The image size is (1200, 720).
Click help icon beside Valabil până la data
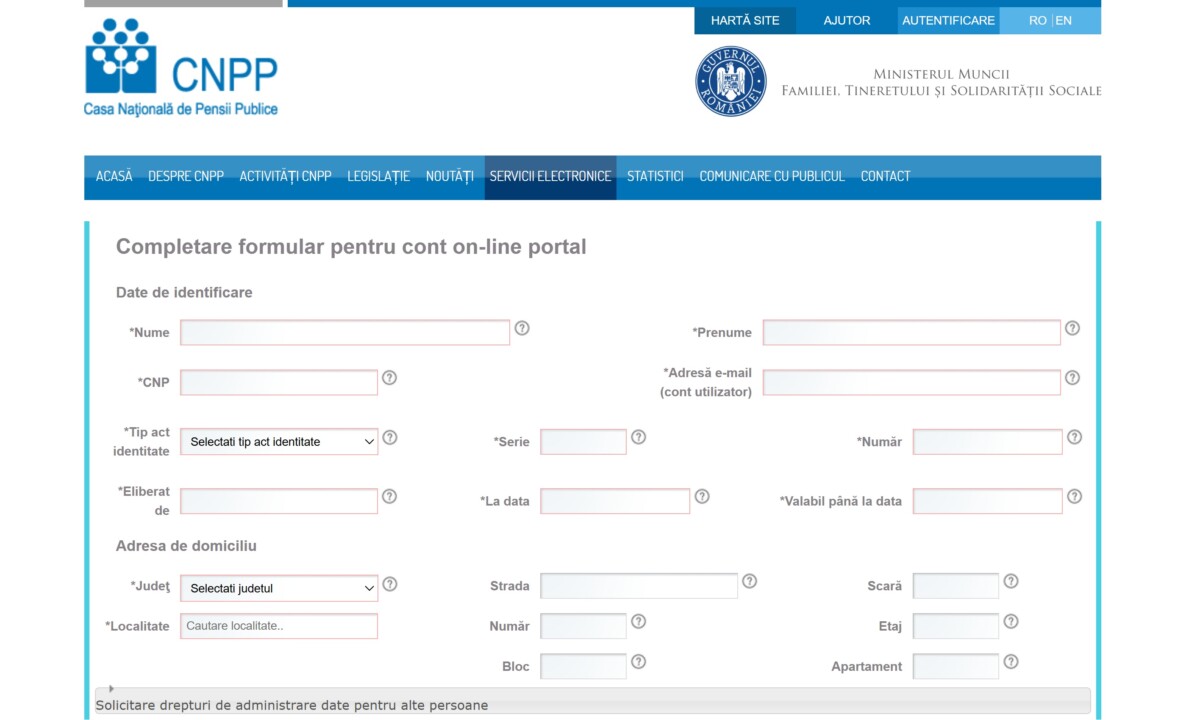(1074, 496)
